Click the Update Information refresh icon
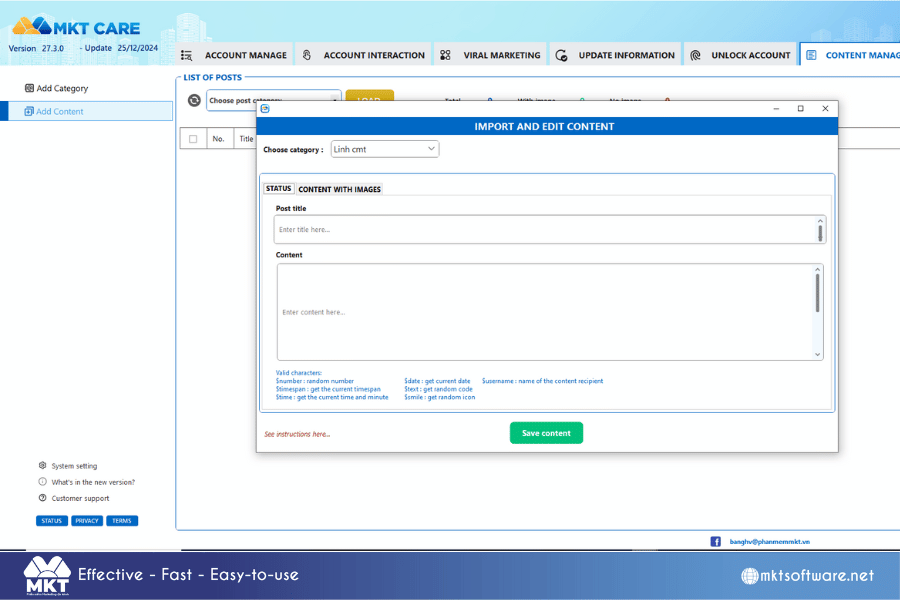The image size is (900, 600). 561,55
